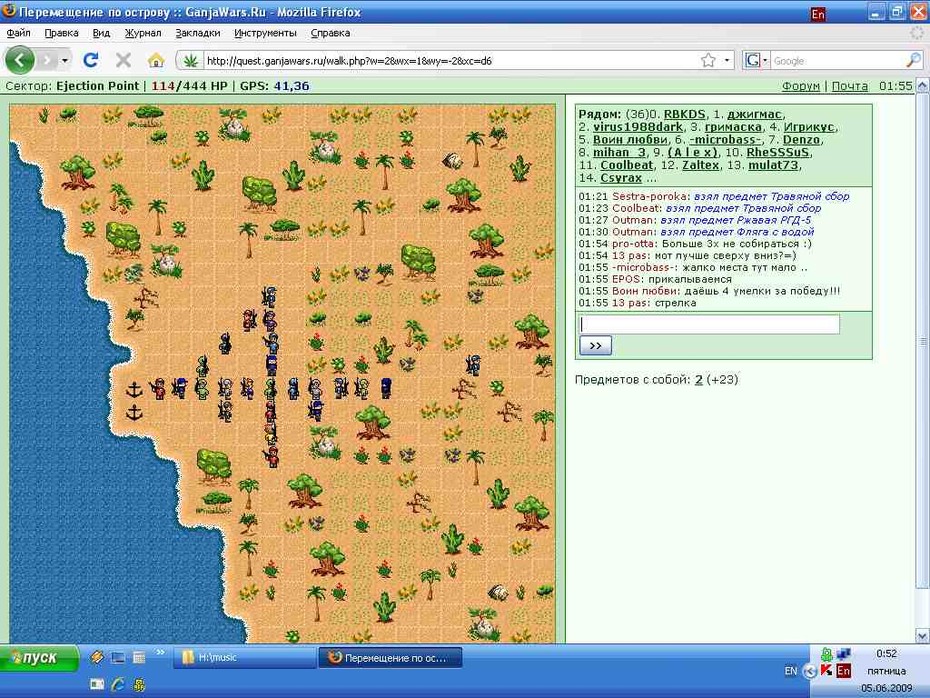Click the page vertical scrollbar up arrow

tap(922, 86)
